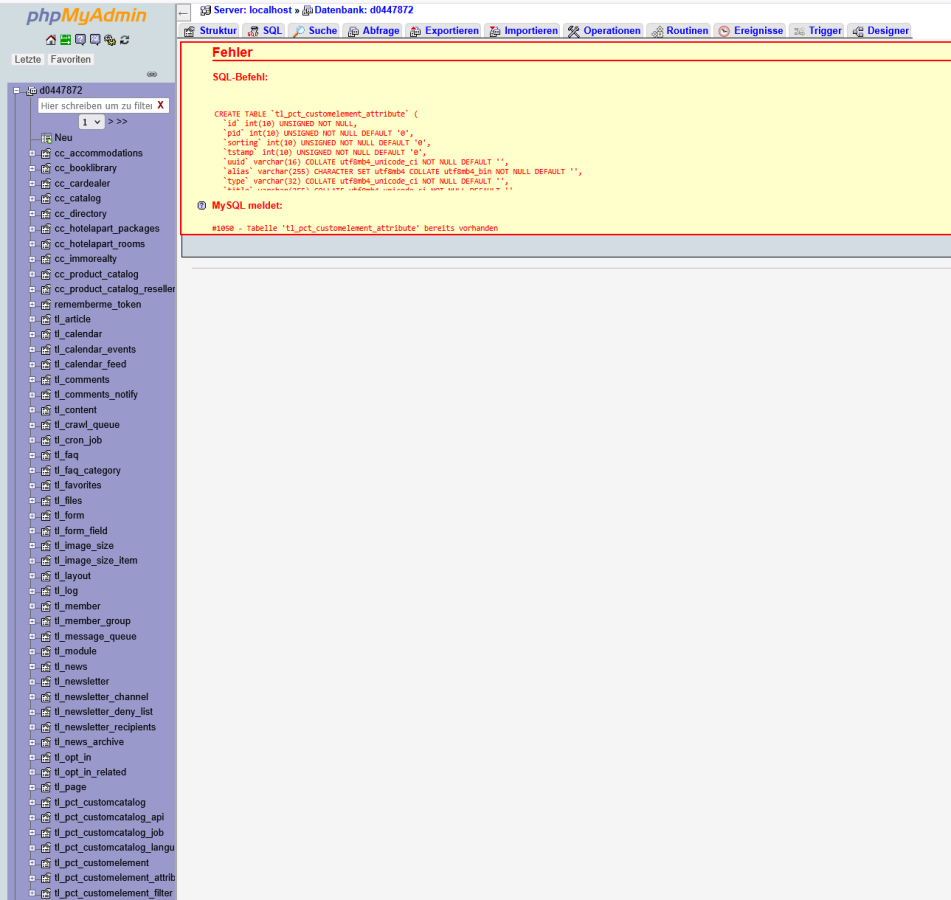Switch to the Exportieren tab

pyautogui.click(x=444, y=31)
